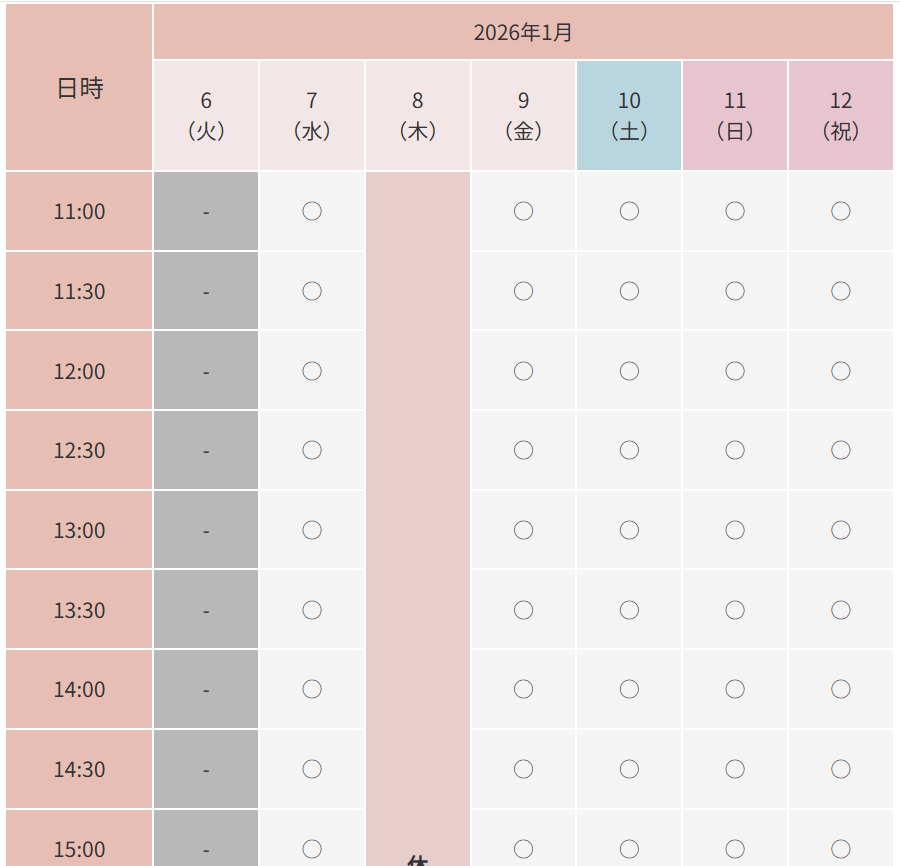Select the 13:00 slot on holiday the 12th
Viewport: 900px width, 866px height.
tap(841, 530)
